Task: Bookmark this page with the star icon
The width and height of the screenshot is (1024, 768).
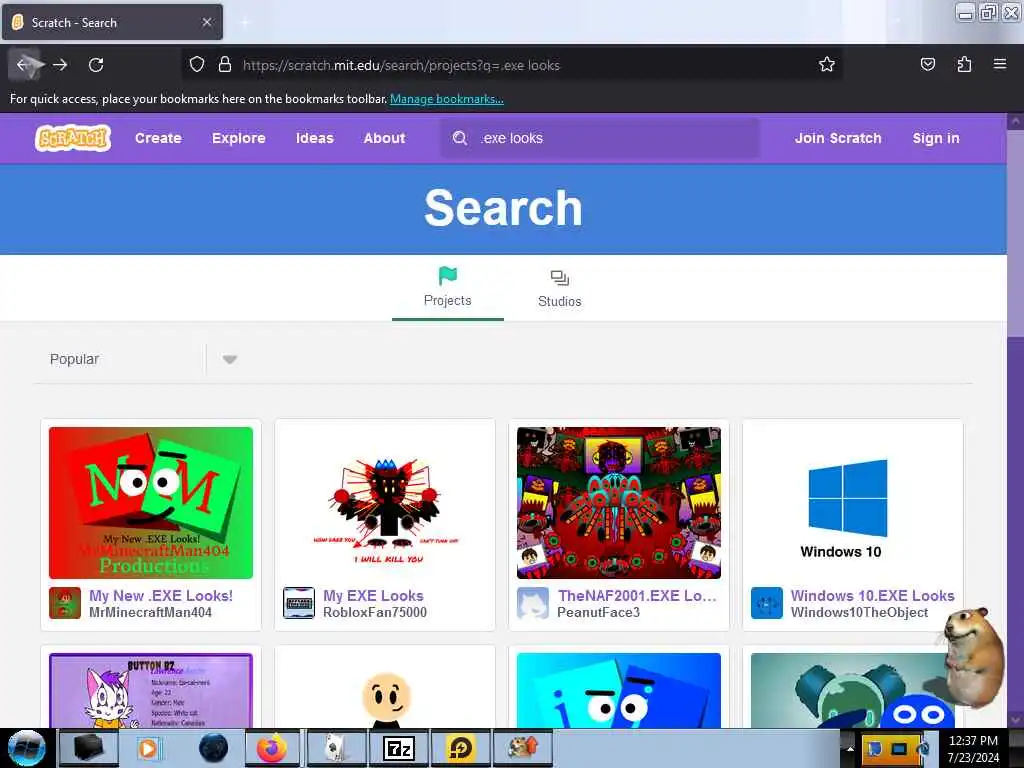Action: point(827,65)
